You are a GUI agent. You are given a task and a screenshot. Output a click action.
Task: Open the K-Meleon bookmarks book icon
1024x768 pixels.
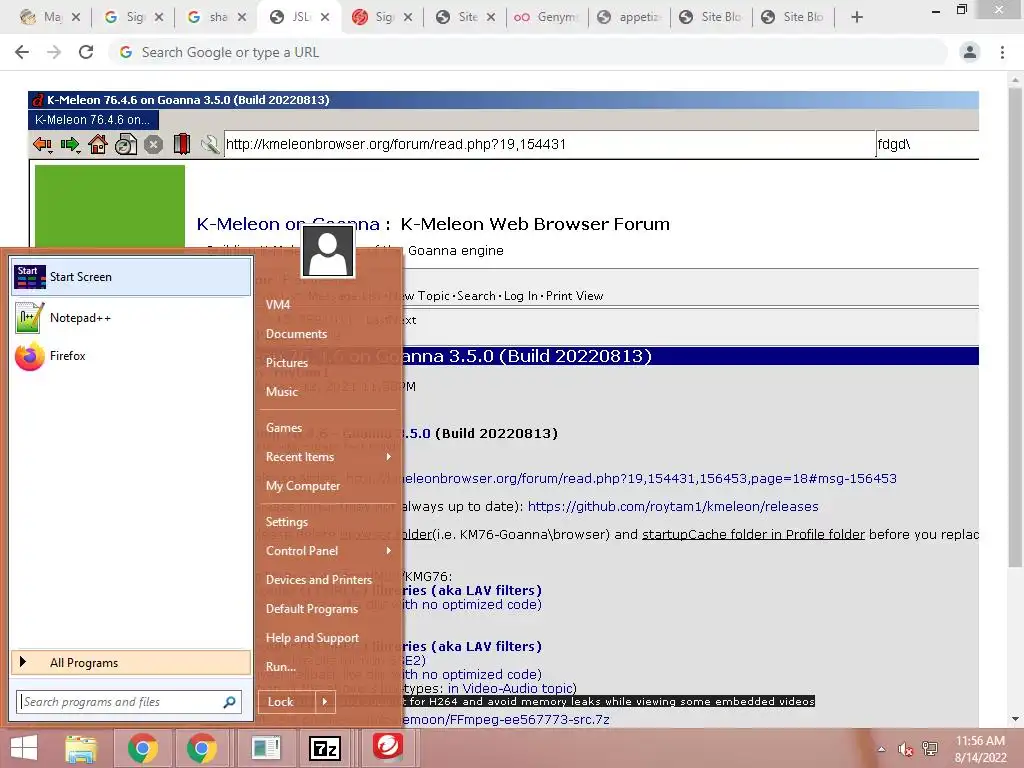tap(182, 144)
